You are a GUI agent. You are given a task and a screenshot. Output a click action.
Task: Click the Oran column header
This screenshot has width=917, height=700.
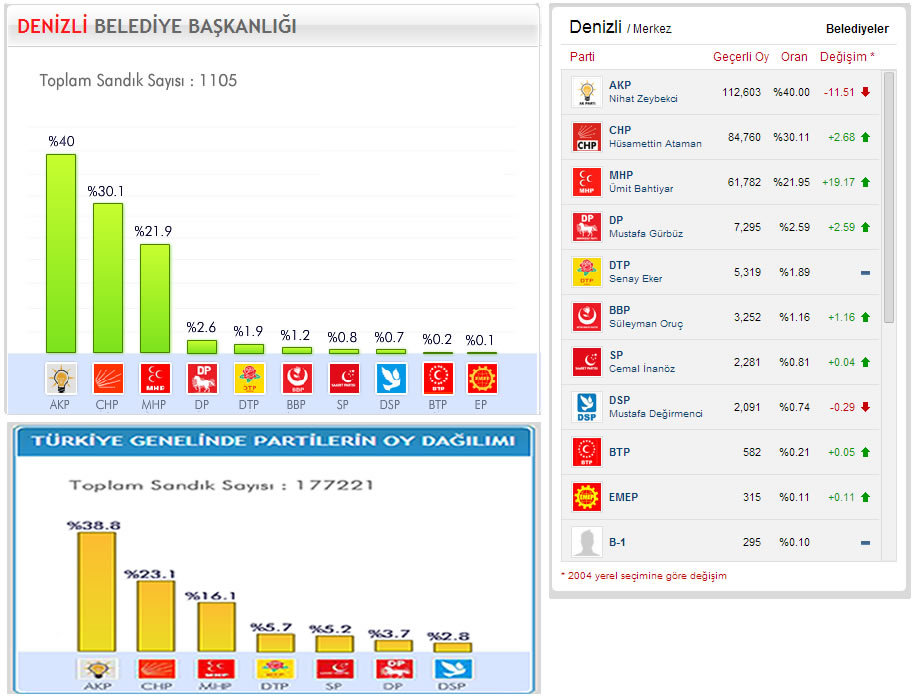pos(794,57)
